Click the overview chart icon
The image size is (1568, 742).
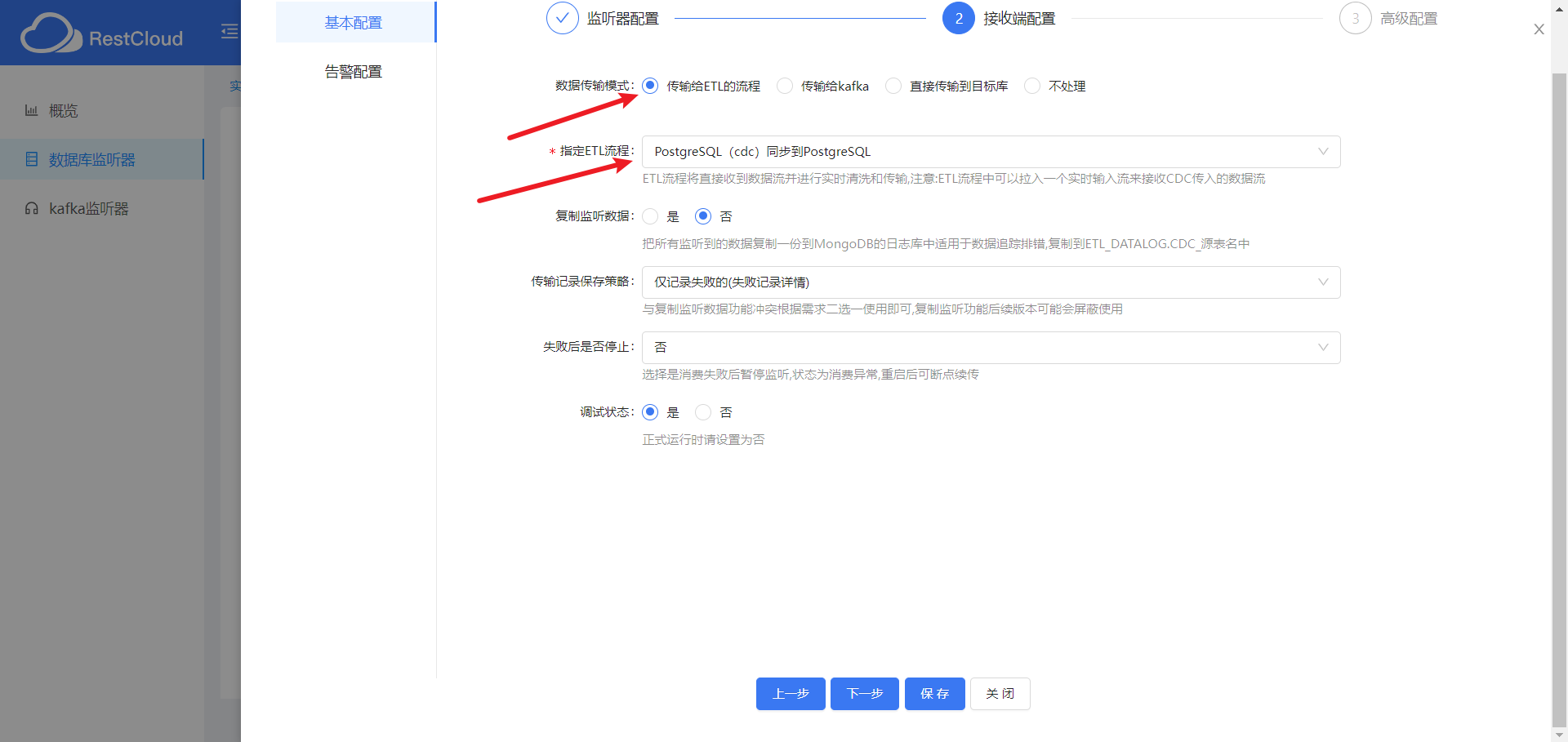pos(31,110)
